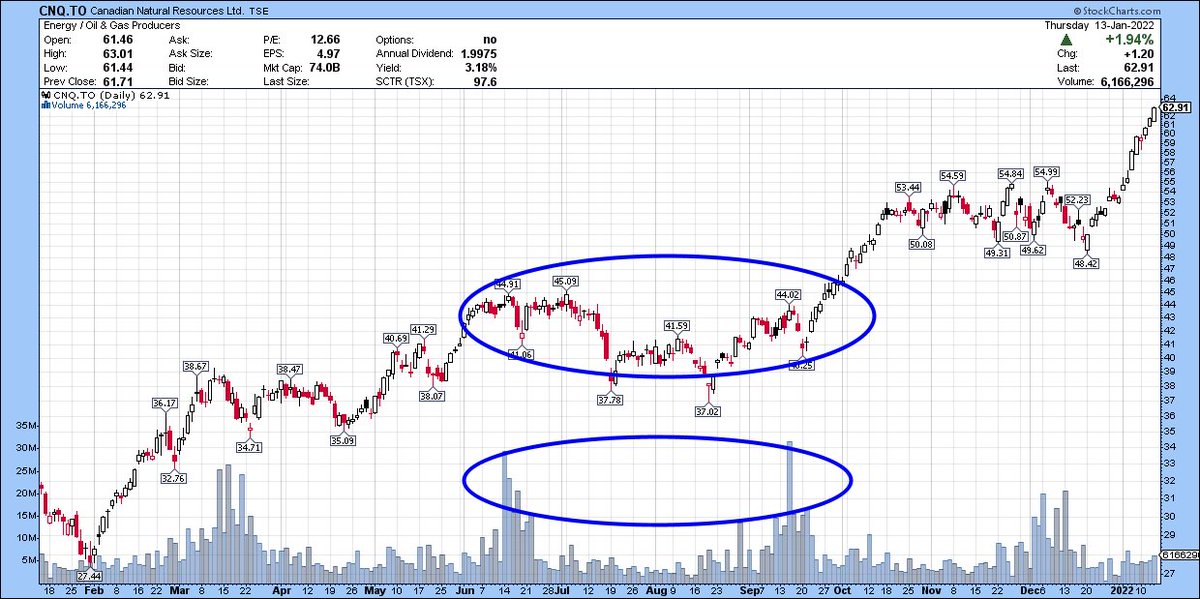
Task: Click the 32.76 price label
Action: tap(175, 478)
